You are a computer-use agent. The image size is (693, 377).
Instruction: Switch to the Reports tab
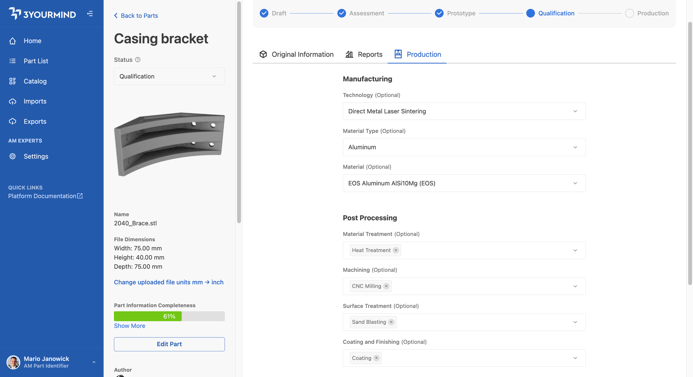364,54
